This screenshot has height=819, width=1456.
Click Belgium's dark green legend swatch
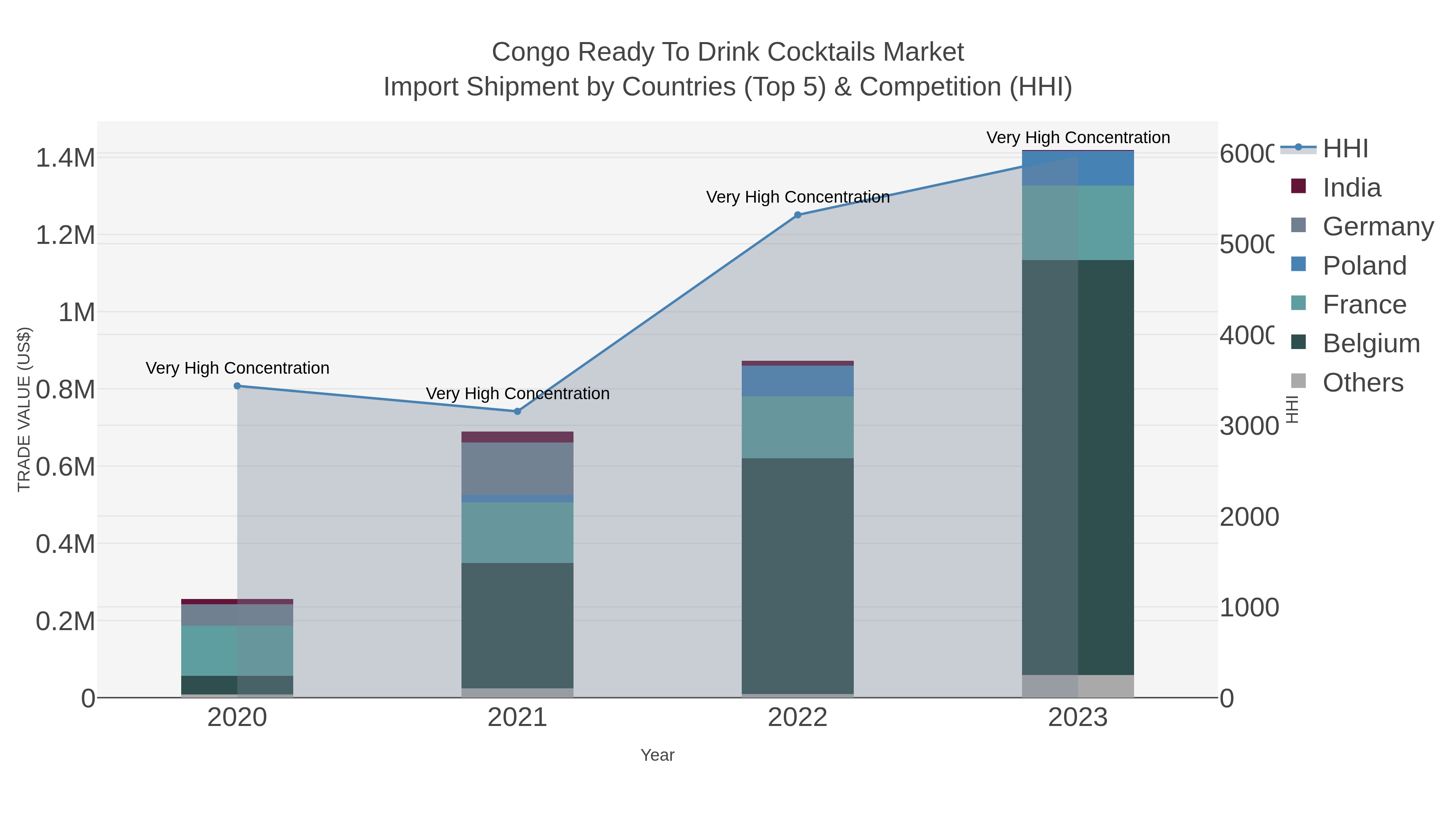coord(1299,342)
